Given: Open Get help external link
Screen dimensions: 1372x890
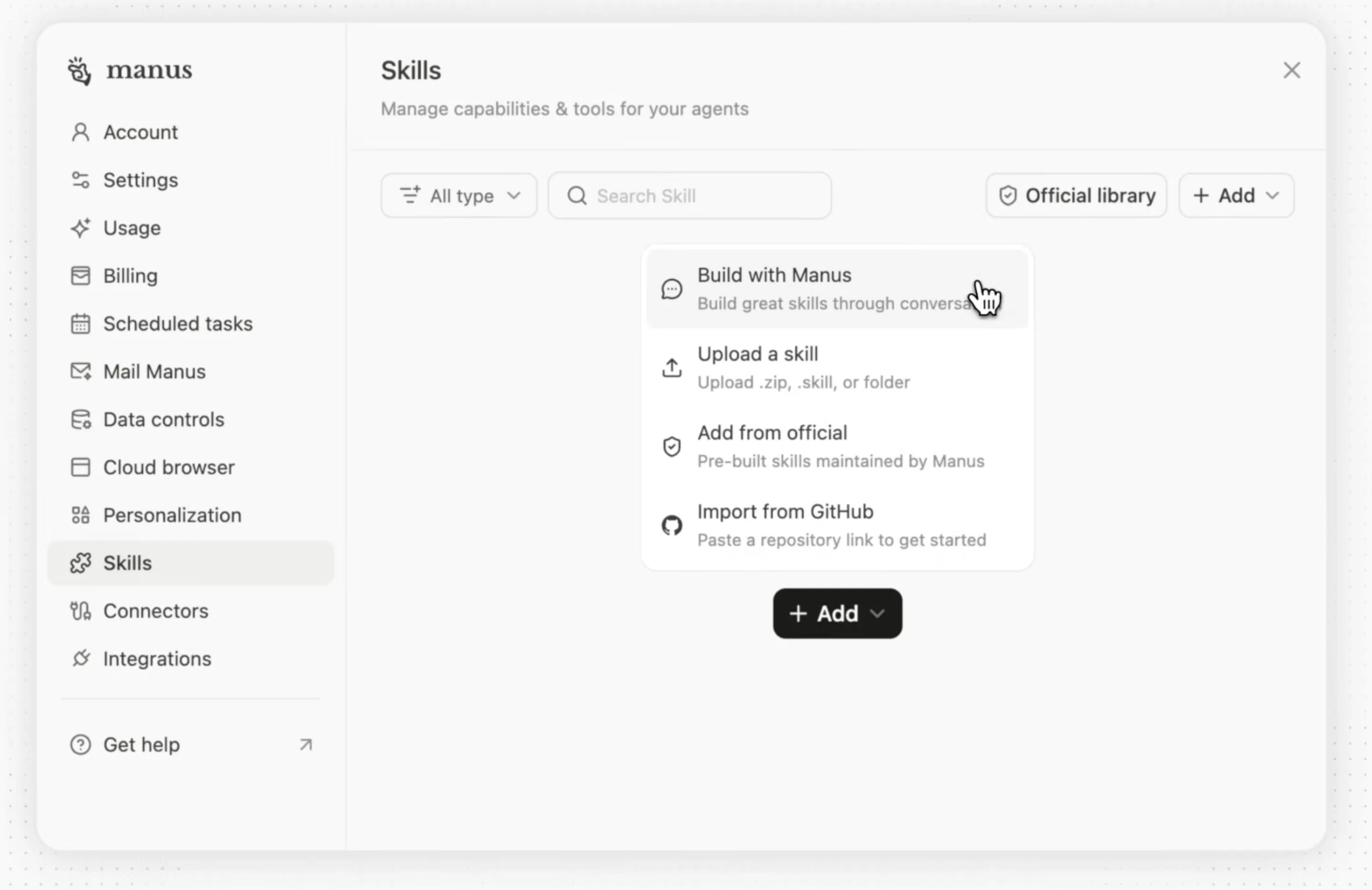Looking at the screenshot, I should coord(190,744).
